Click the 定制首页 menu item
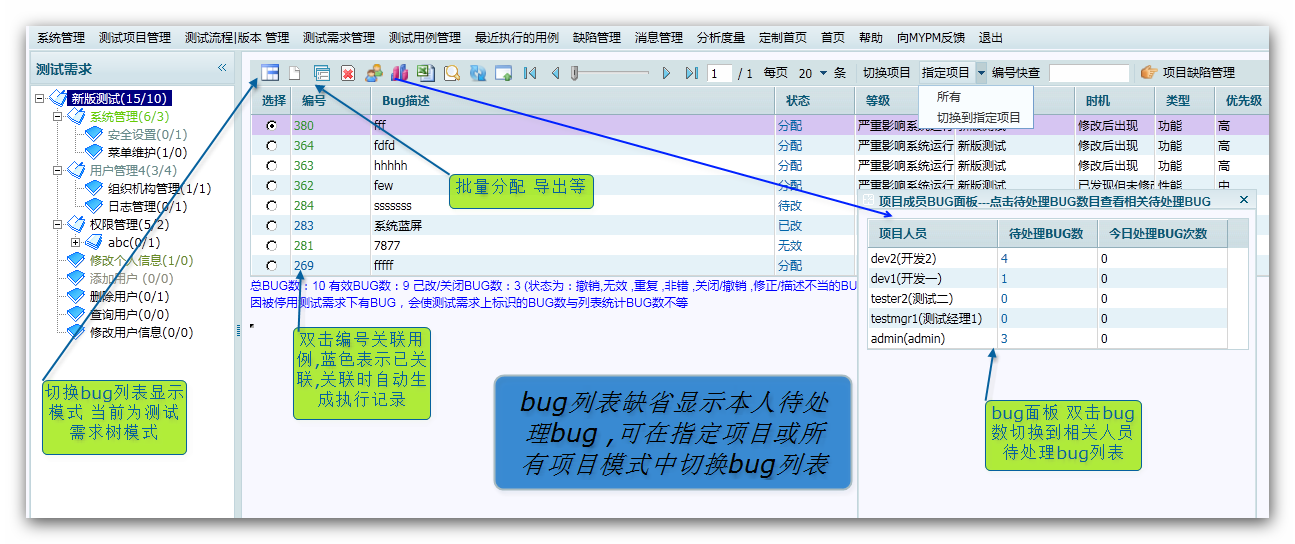Viewport: 1295px width, 544px height. pos(783,38)
